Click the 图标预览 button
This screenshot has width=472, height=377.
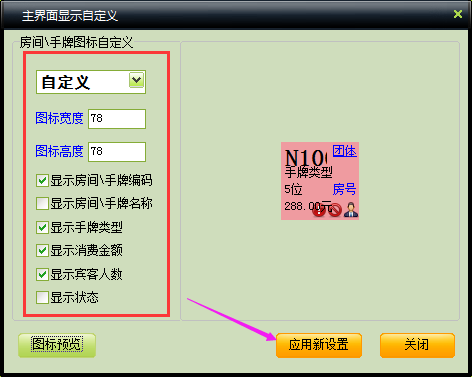pyautogui.click(x=57, y=345)
